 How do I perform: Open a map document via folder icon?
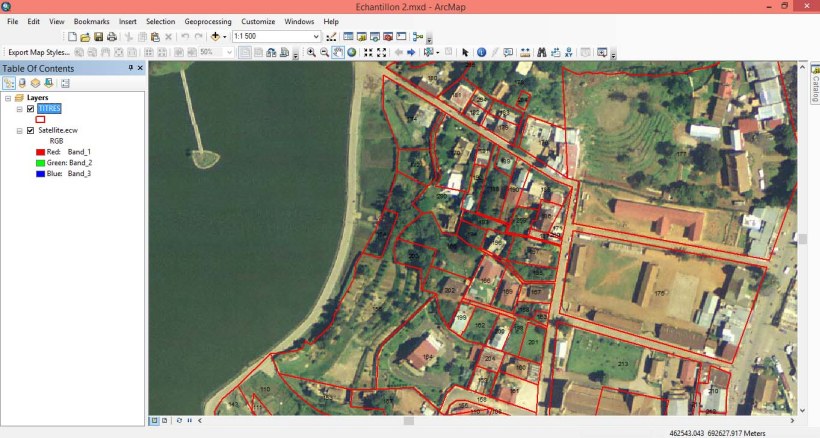tap(85, 37)
